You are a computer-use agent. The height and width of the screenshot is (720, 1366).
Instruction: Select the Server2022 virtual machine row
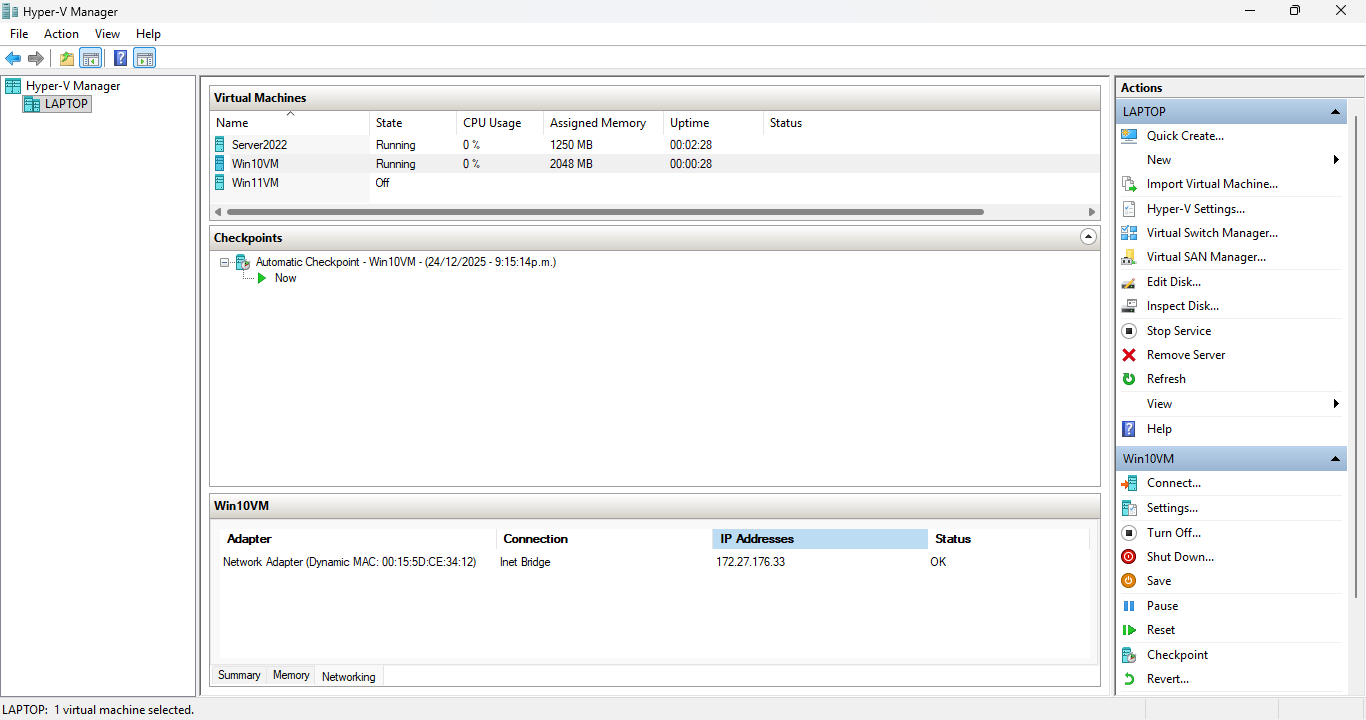coord(260,145)
